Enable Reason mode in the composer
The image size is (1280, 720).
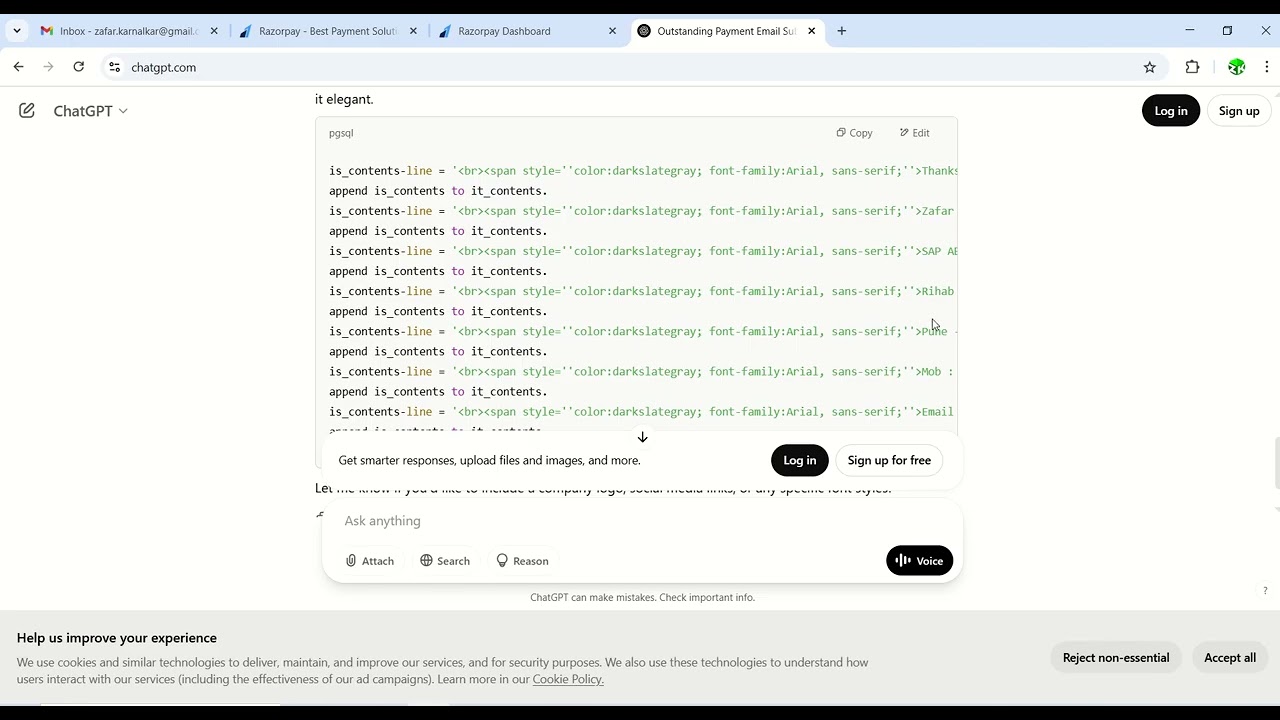tap(522, 561)
